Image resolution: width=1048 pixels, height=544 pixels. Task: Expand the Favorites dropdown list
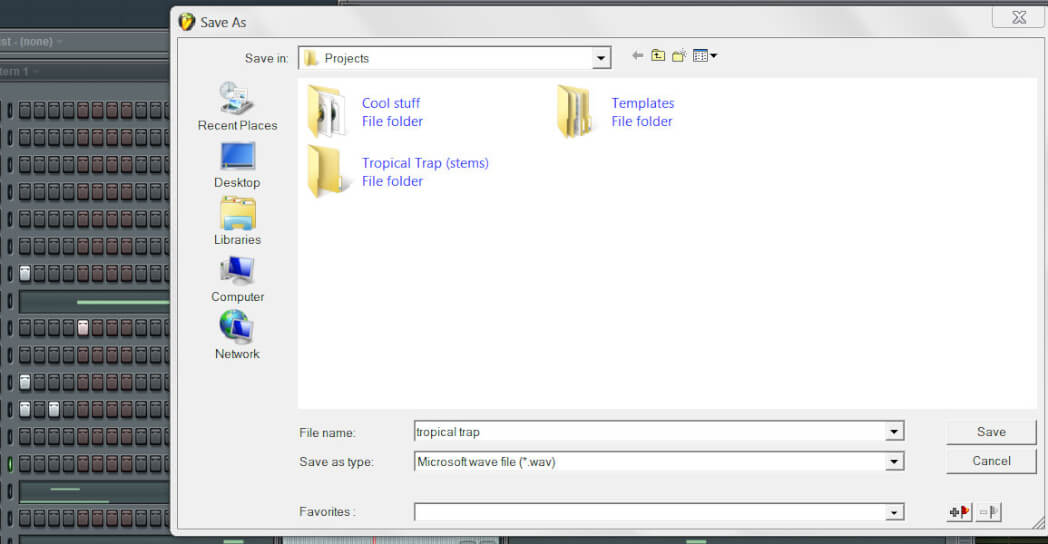(x=894, y=512)
